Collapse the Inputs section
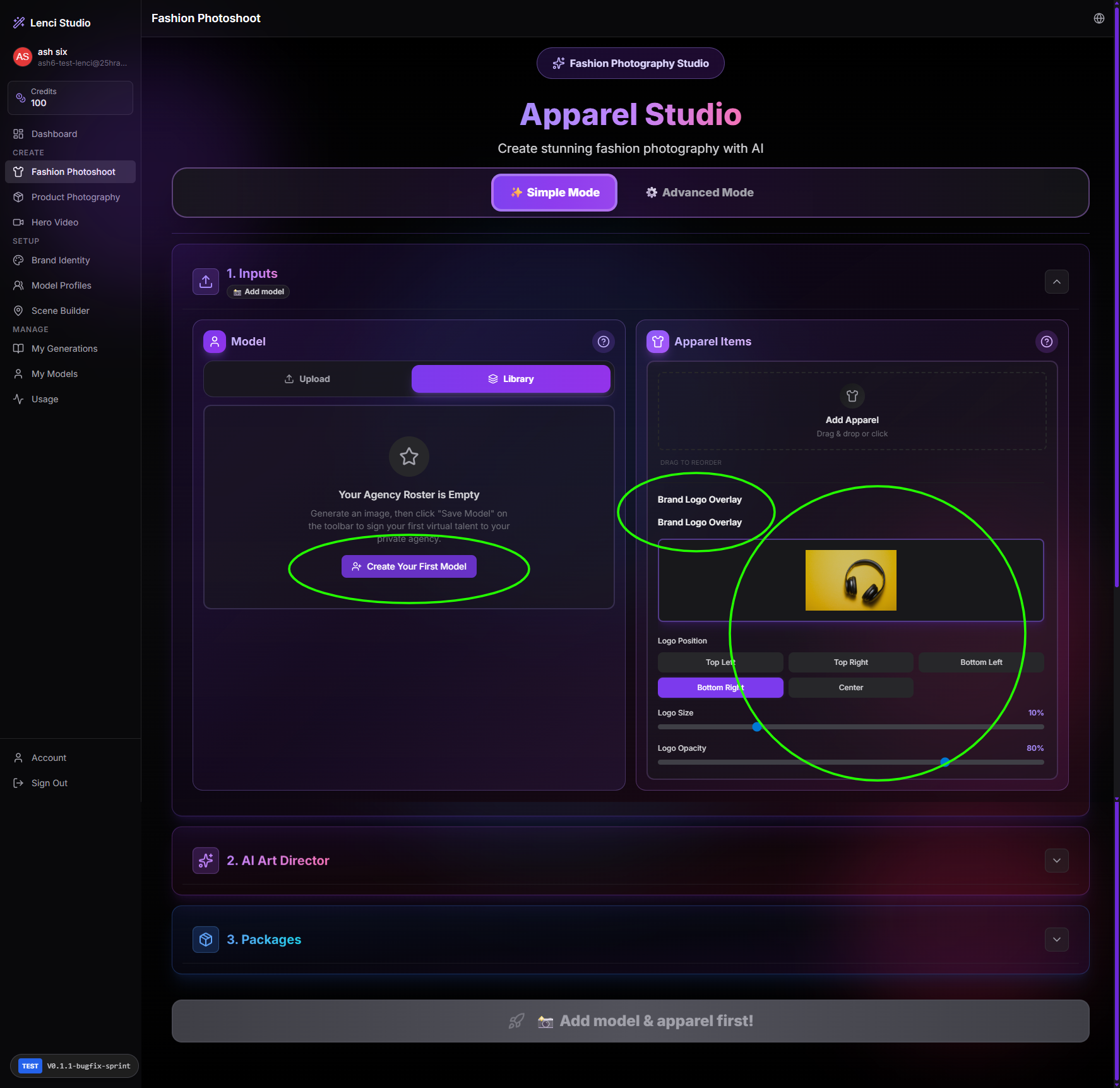 point(1056,282)
